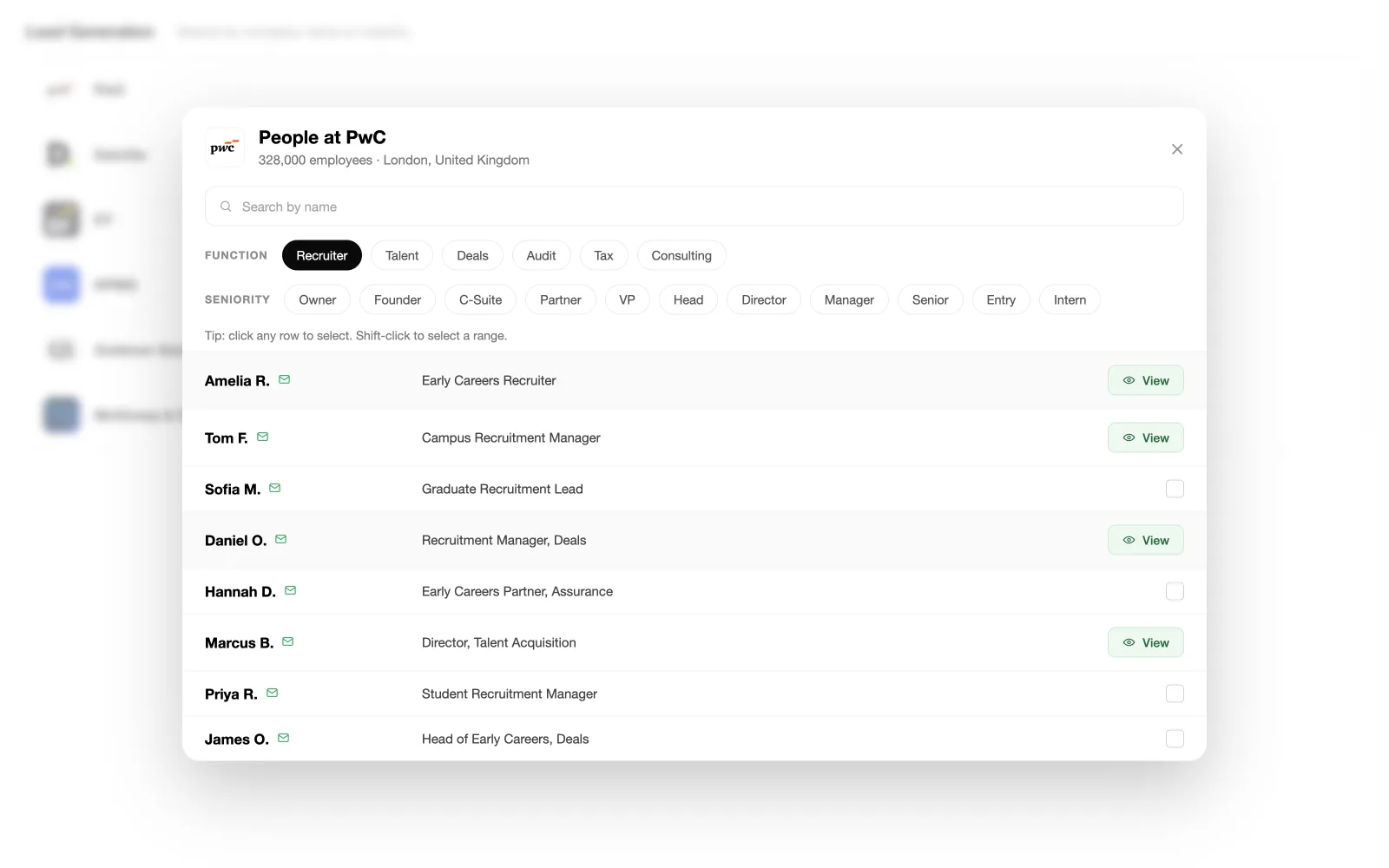Filter seniority by Partner
1389x868 pixels.
tap(561, 299)
